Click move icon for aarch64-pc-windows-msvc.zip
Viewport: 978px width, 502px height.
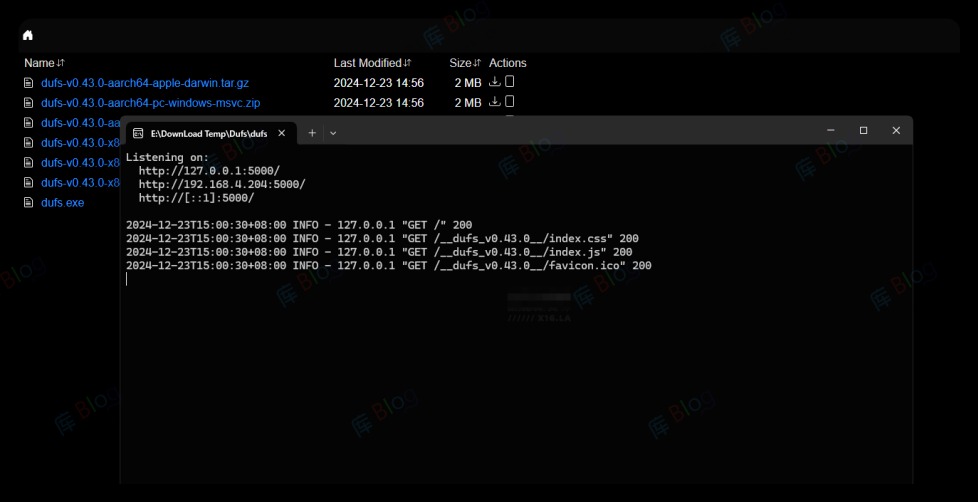coord(510,102)
